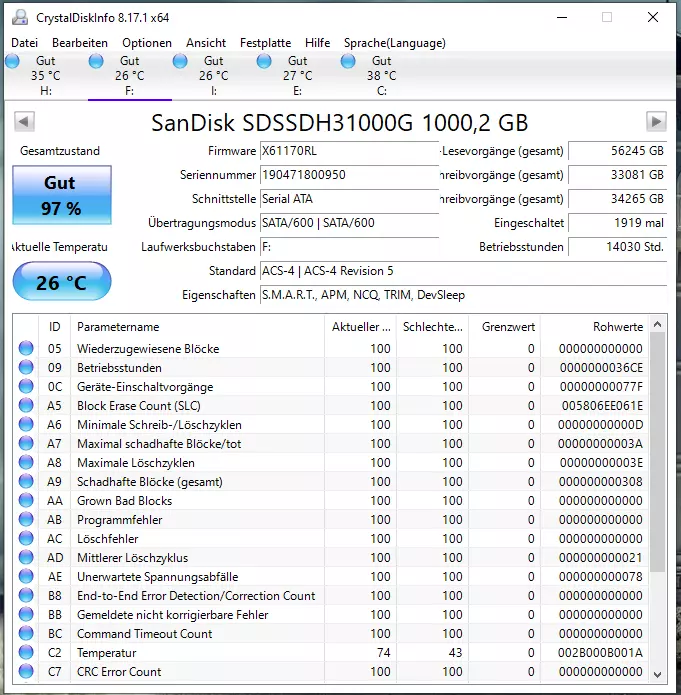The height and width of the screenshot is (695, 681).
Task: Click status icon for Block Erase Count
Action: (x=26, y=406)
